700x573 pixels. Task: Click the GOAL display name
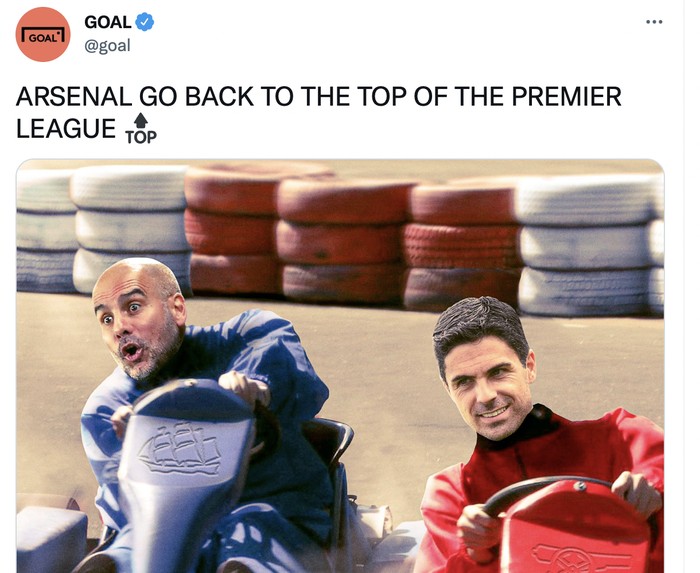click(108, 22)
